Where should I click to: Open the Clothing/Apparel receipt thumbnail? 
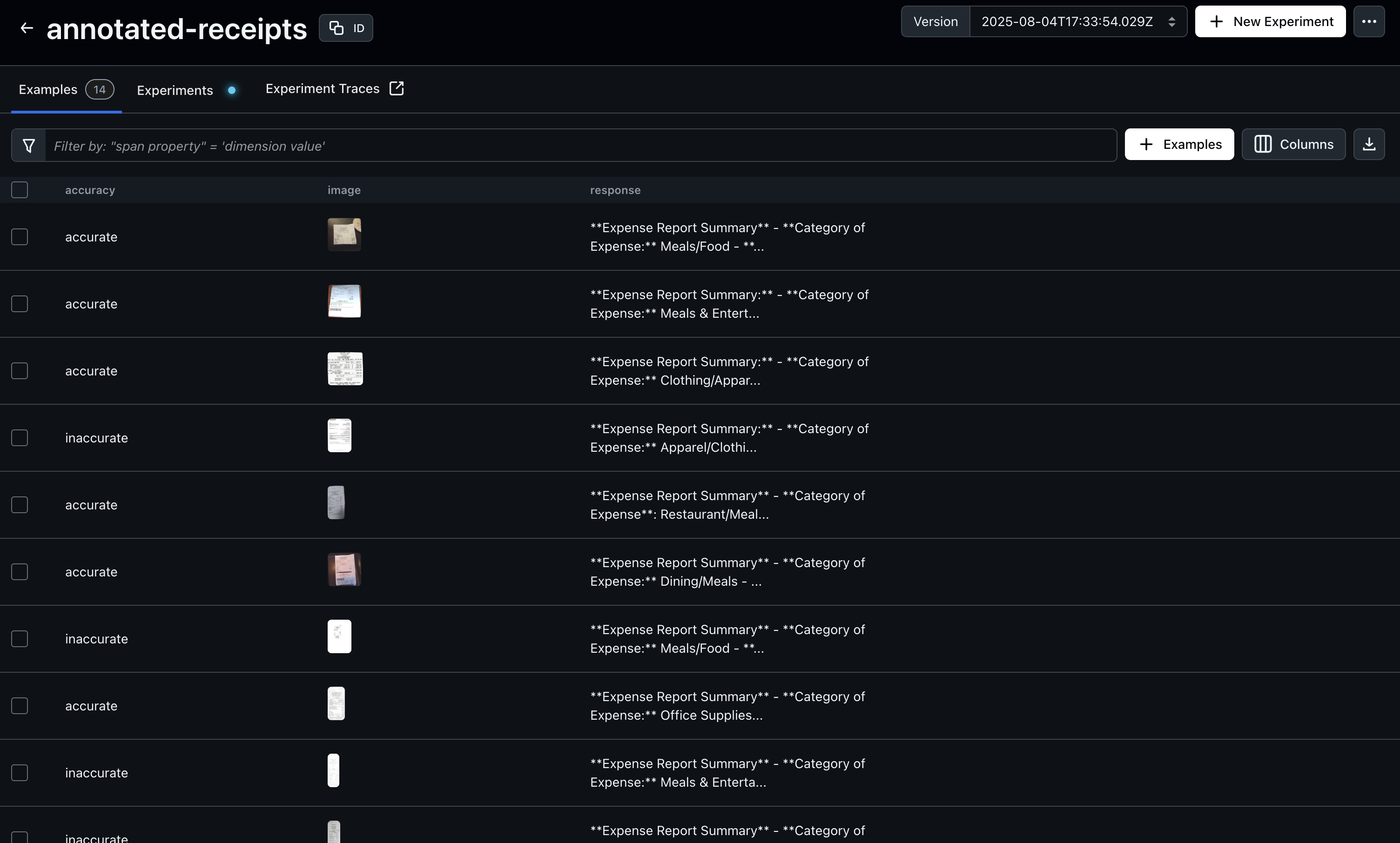345,368
